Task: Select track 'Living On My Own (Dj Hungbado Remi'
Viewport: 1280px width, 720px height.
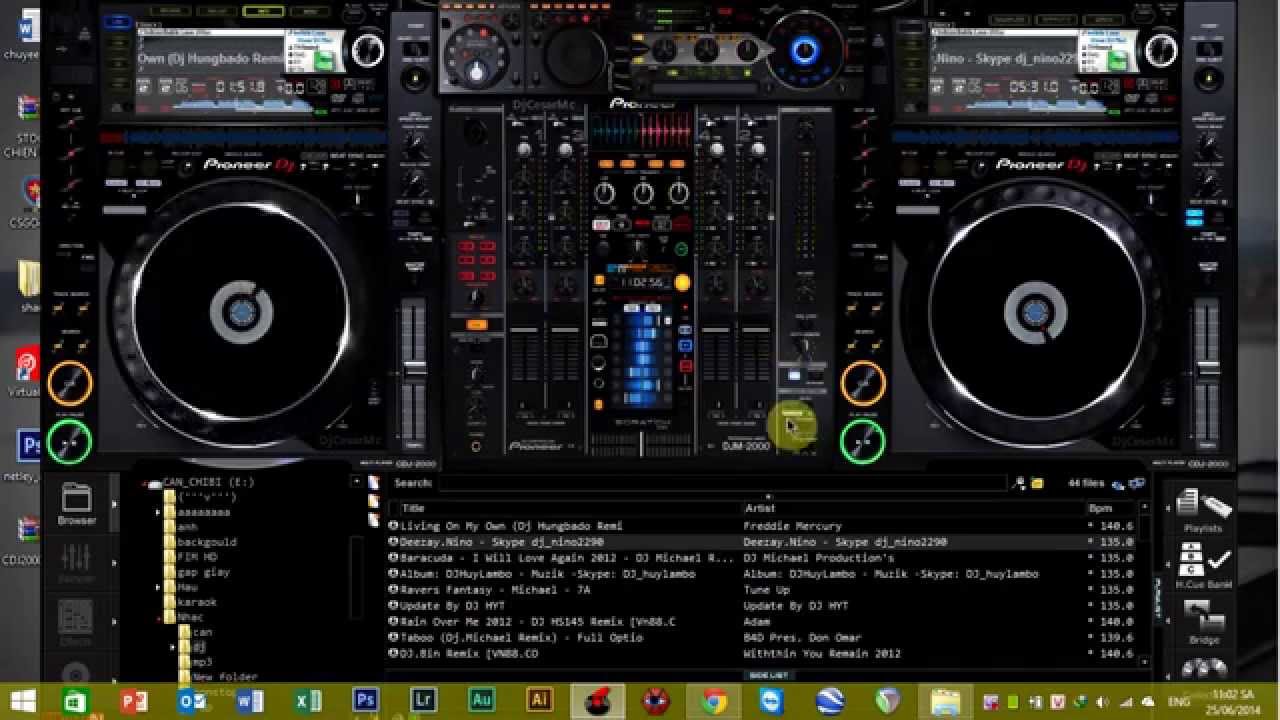Action: (x=511, y=526)
